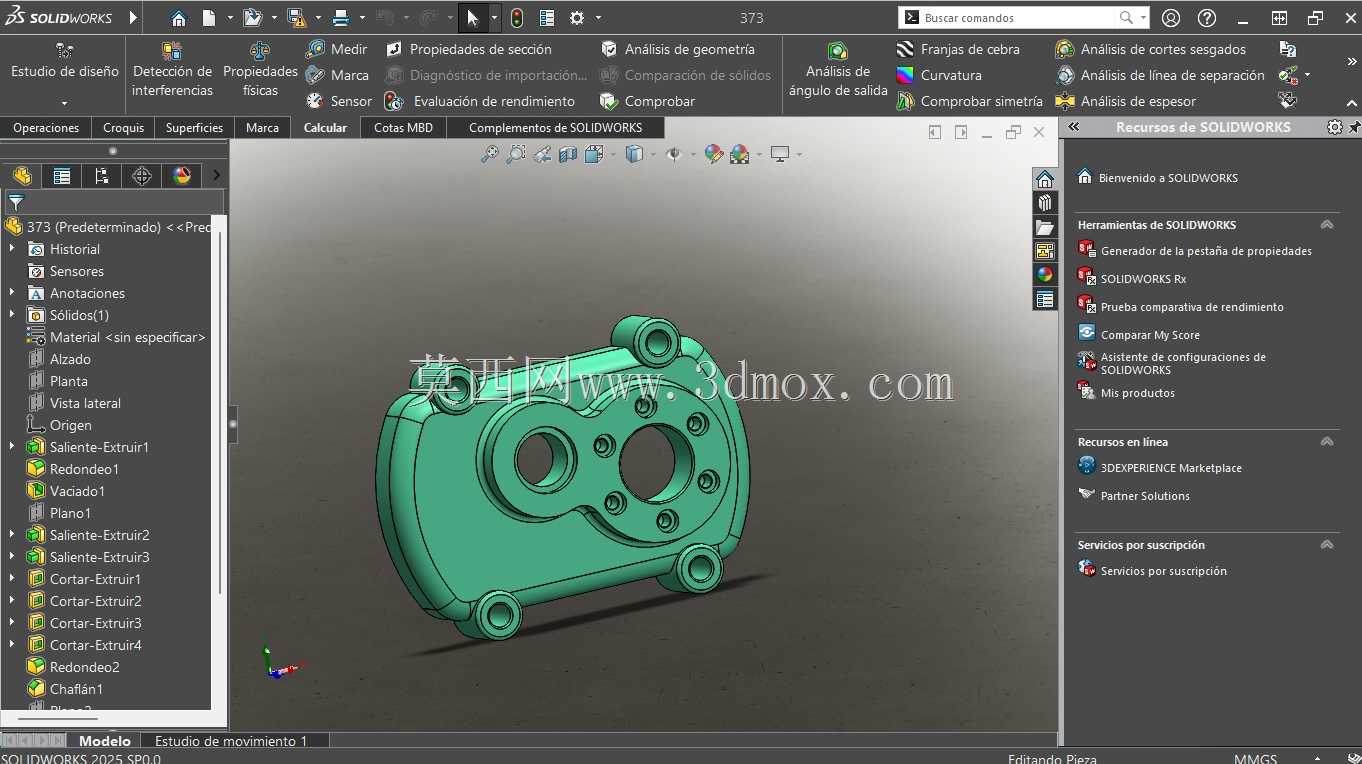Open the Cotas MBD tab

coord(403,128)
